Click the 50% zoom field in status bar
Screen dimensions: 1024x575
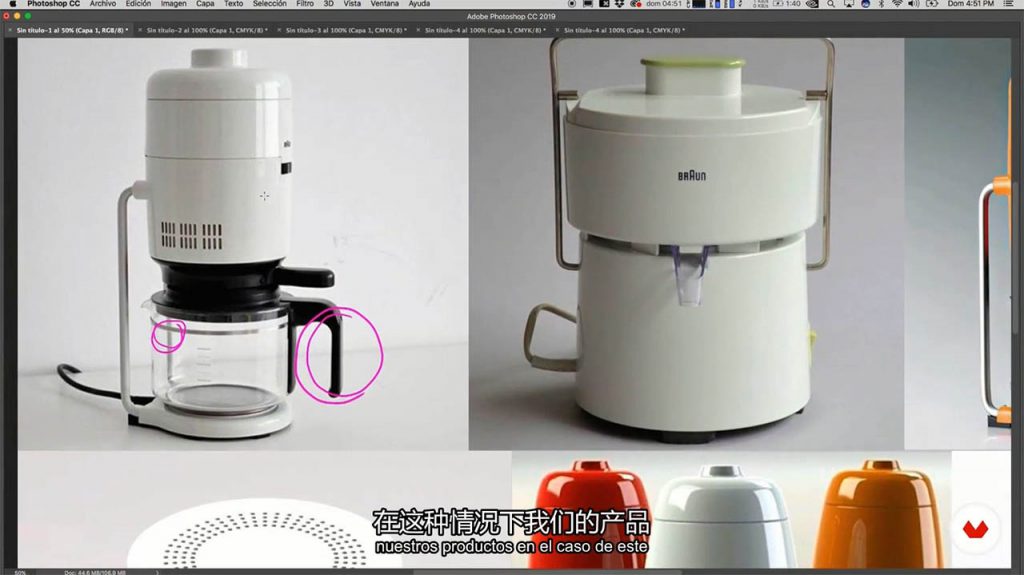(20, 572)
